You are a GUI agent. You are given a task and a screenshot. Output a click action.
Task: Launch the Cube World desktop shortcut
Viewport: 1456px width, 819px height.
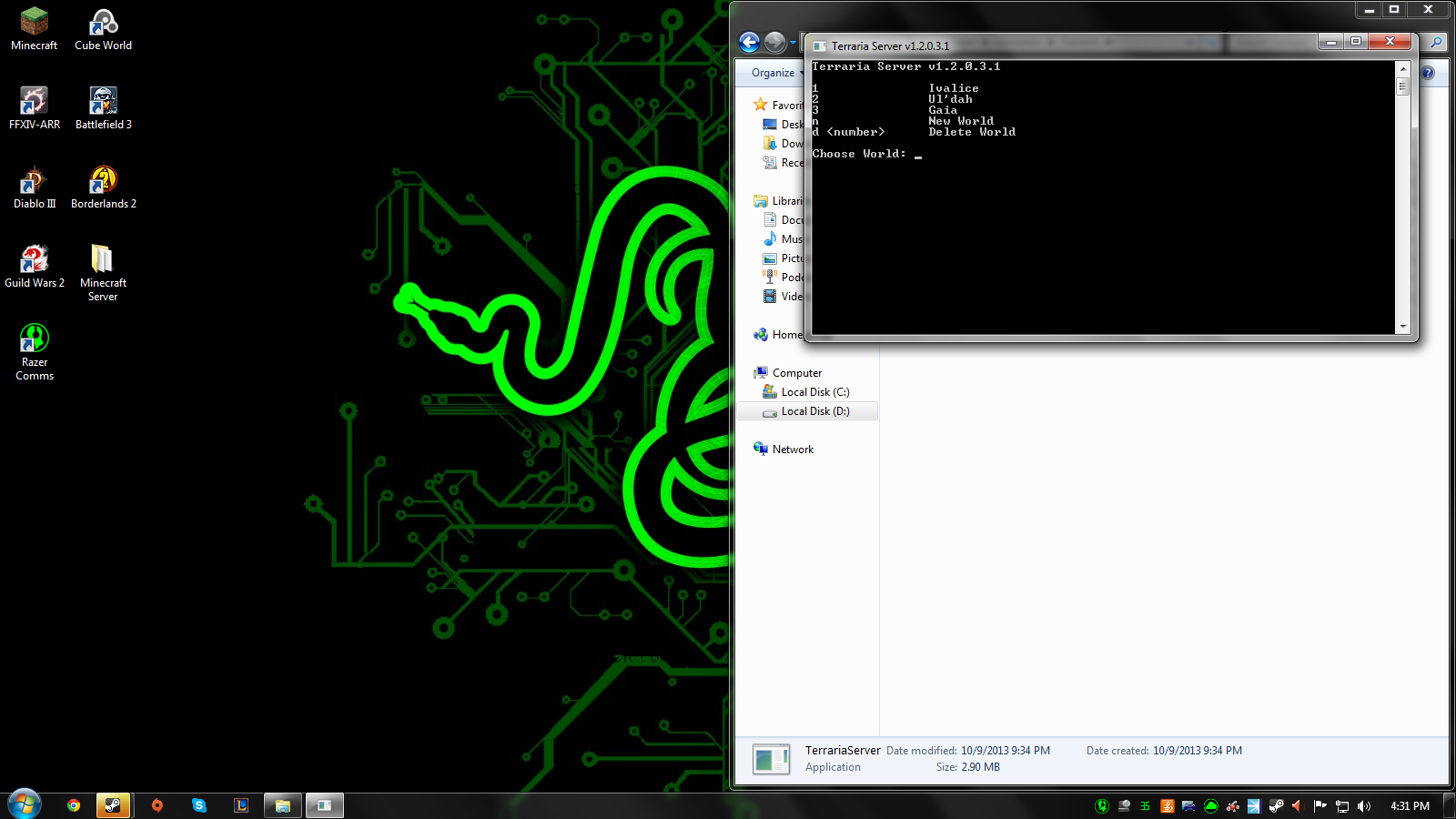coord(103,29)
